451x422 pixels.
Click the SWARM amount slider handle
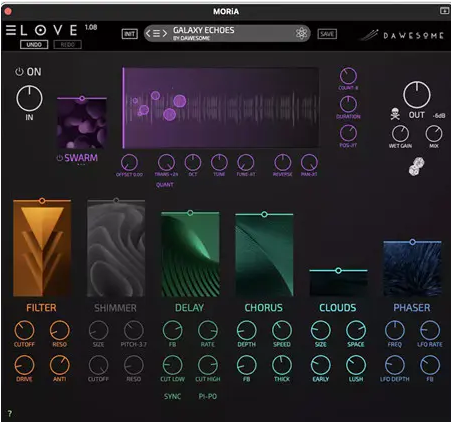(x=82, y=98)
